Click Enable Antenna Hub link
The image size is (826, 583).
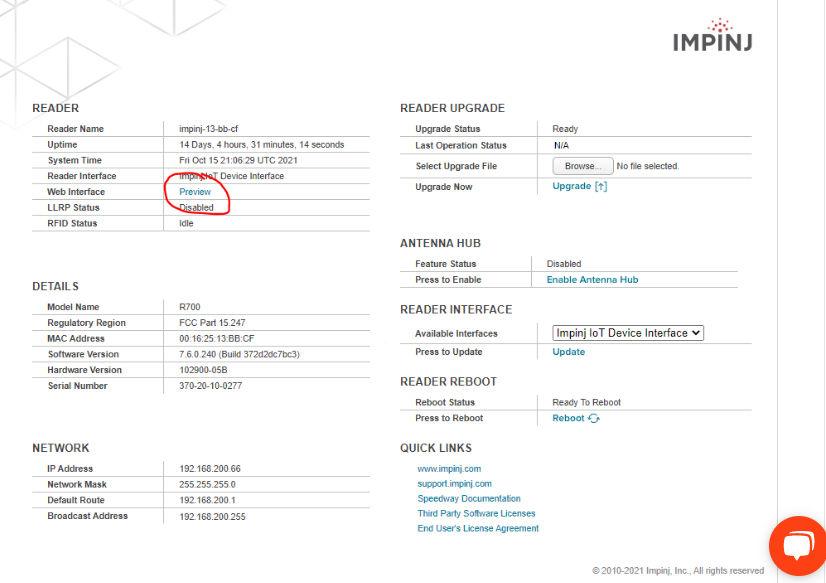point(592,280)
